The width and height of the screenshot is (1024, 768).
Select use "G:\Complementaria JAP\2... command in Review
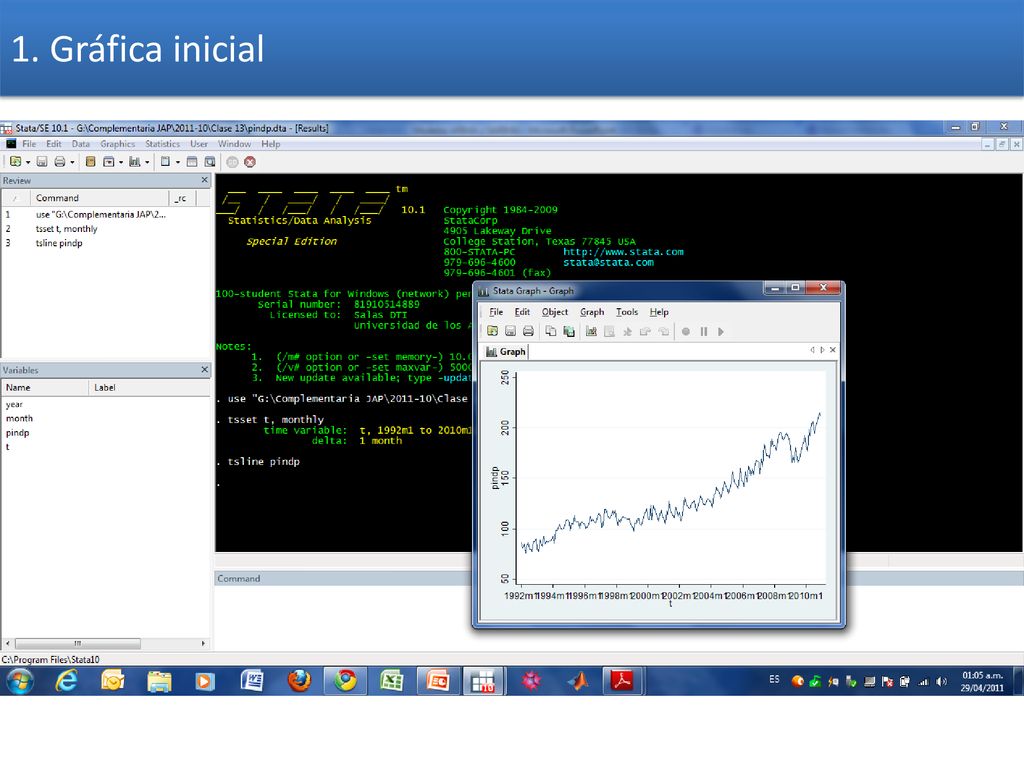point(101,214)
